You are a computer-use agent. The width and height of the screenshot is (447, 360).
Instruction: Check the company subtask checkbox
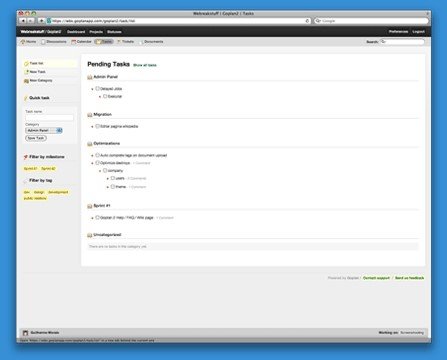pos(105,170)
